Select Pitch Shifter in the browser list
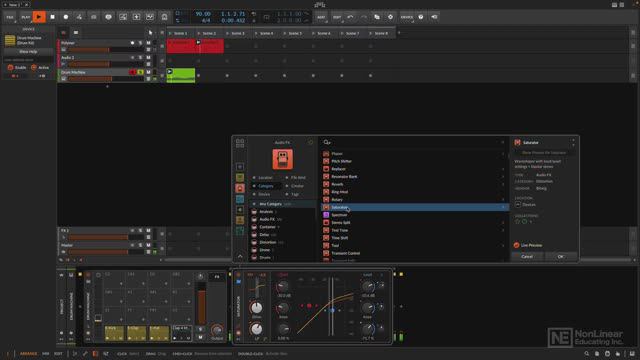640x360 pixels. click(414, 161)
